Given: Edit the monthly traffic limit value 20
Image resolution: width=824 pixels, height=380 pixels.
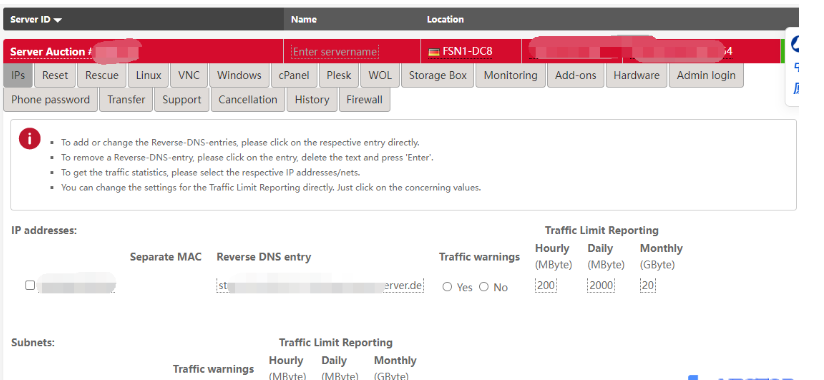Looking at the screenshot, I should [x=648, y=285].
